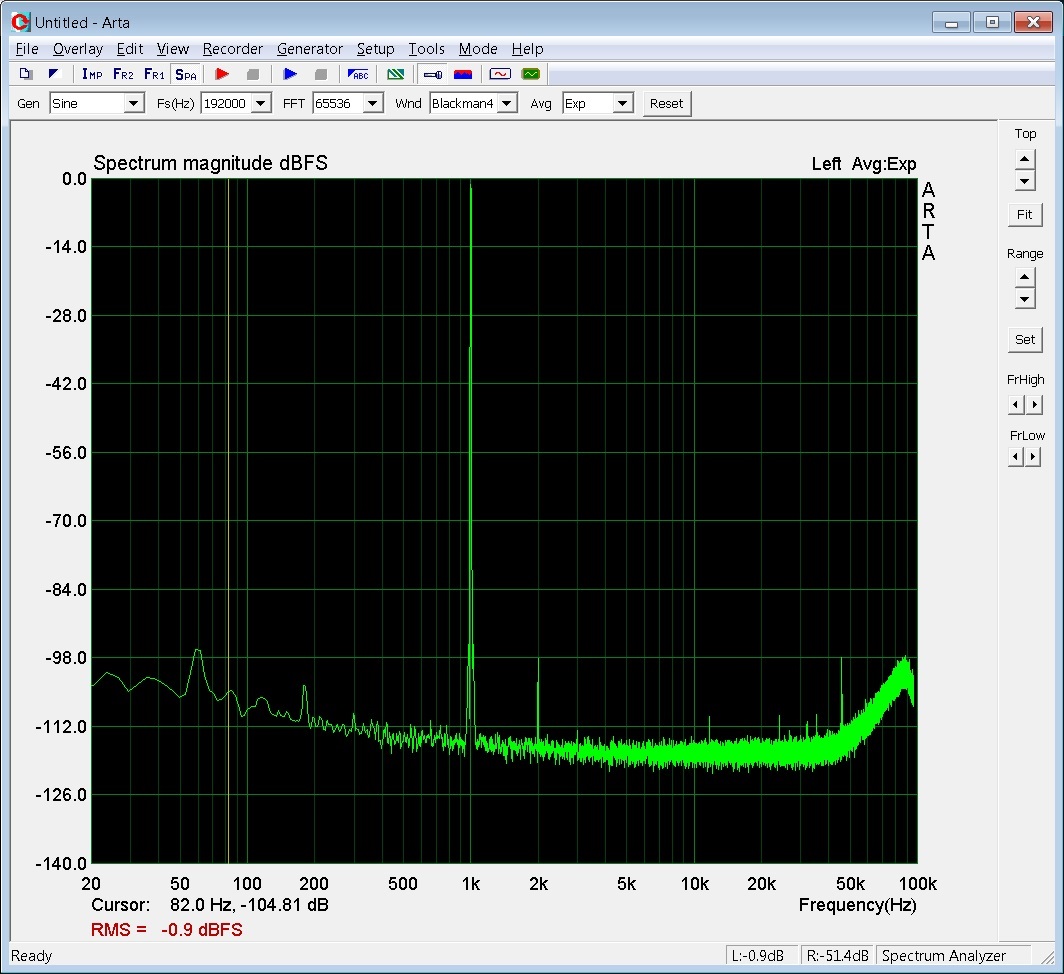
Task: Open the Tools menu
Action: 426,49
